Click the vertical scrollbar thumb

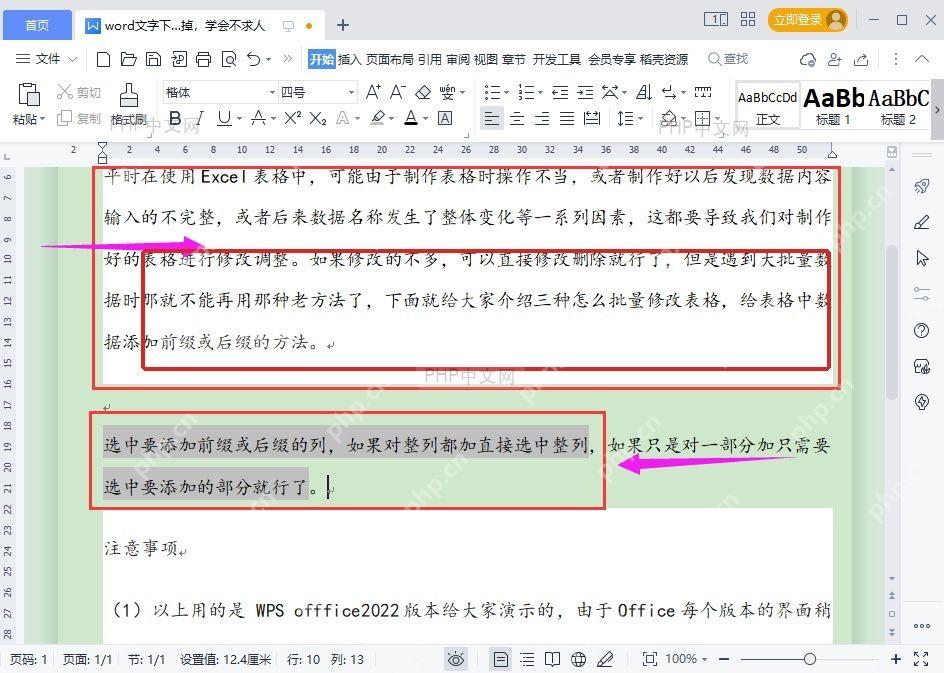(x=892, y=322)
